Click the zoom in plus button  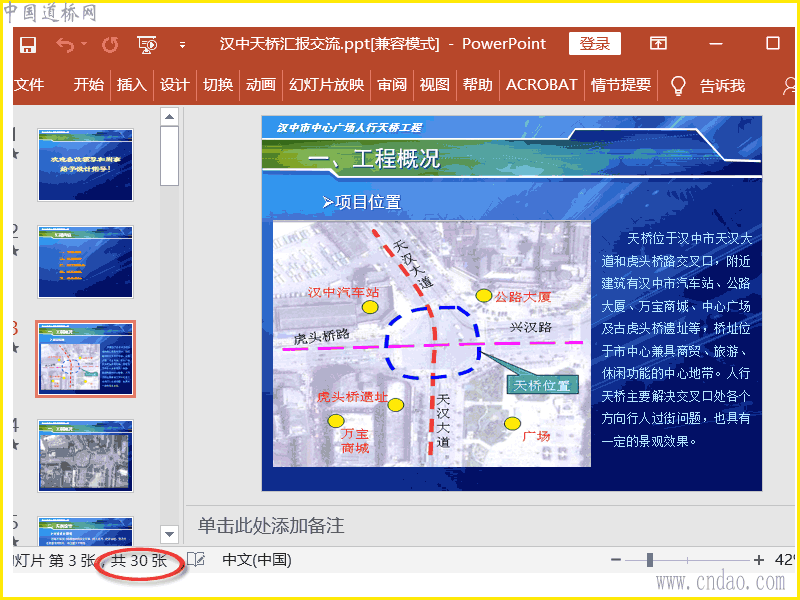tap(759, 560)
